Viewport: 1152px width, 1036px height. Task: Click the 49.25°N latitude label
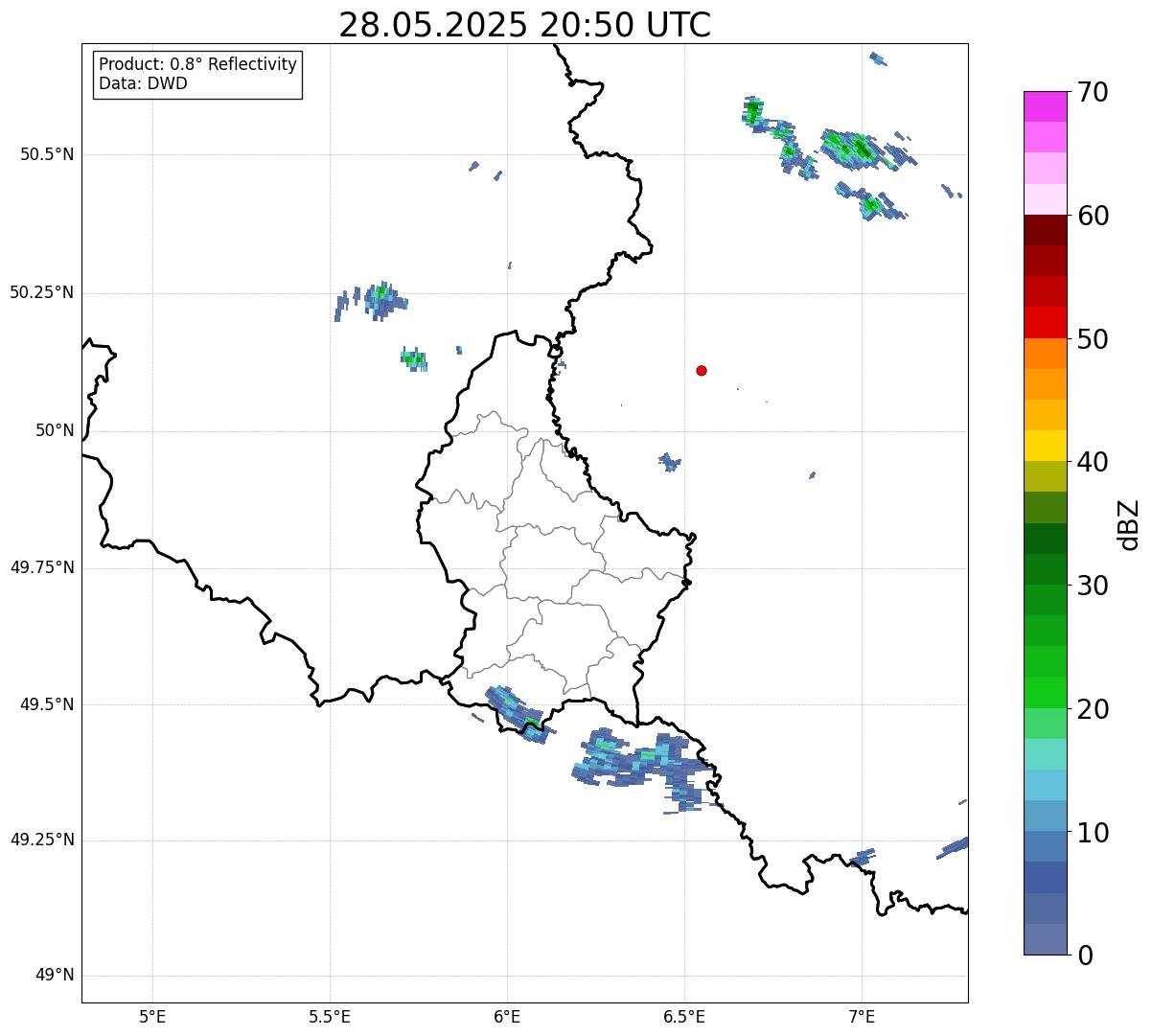click(41, 840)
